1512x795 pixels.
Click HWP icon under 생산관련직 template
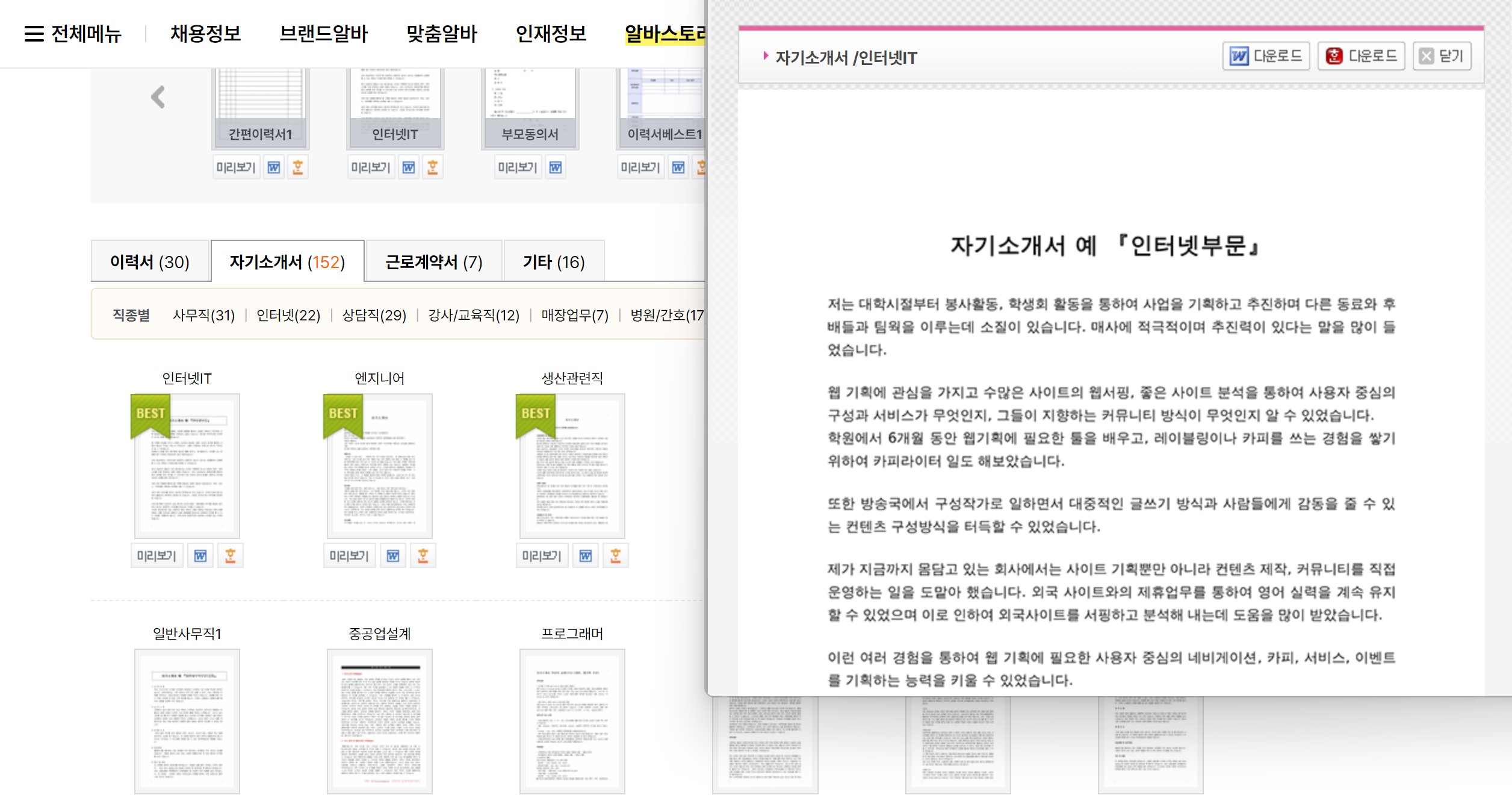615,555
